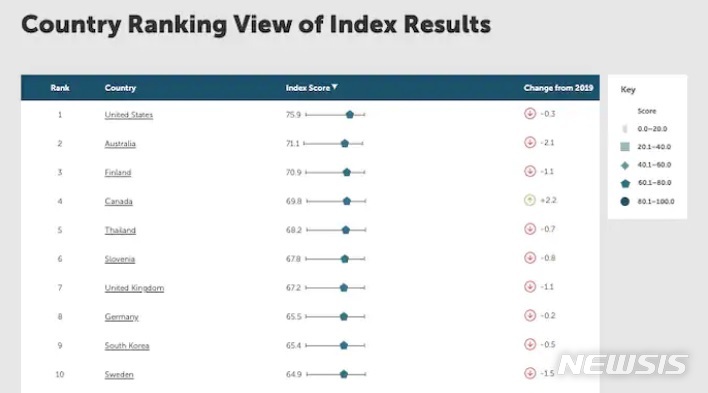
Task: Click the 20.1–40.0 square swatch in Key
Action: pos(625,146)
